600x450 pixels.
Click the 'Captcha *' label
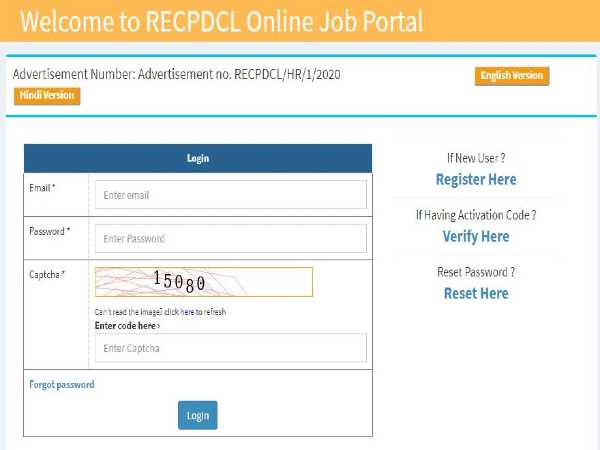(x=47, y=275)
